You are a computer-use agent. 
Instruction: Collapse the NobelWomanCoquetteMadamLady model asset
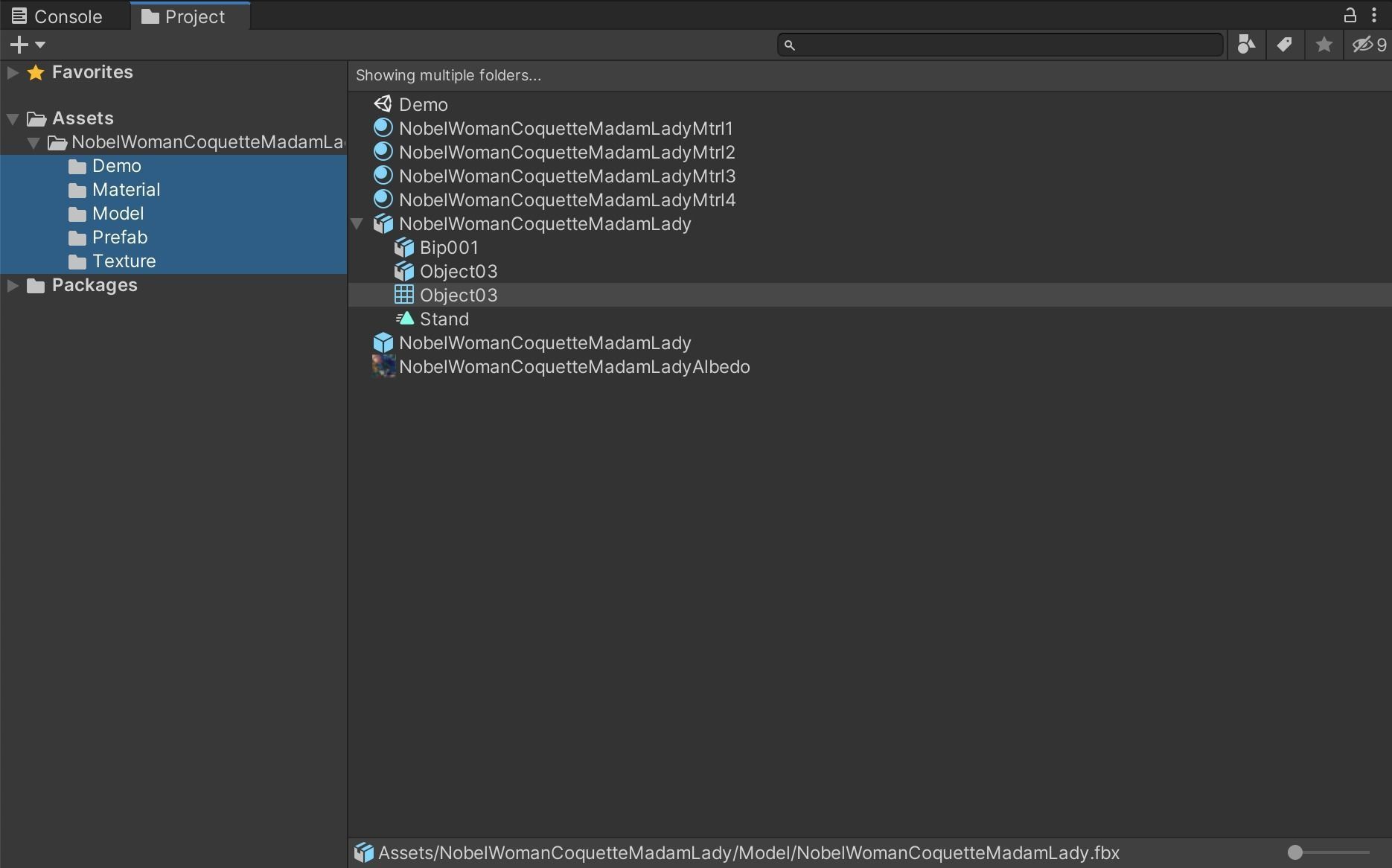point(357,224)
